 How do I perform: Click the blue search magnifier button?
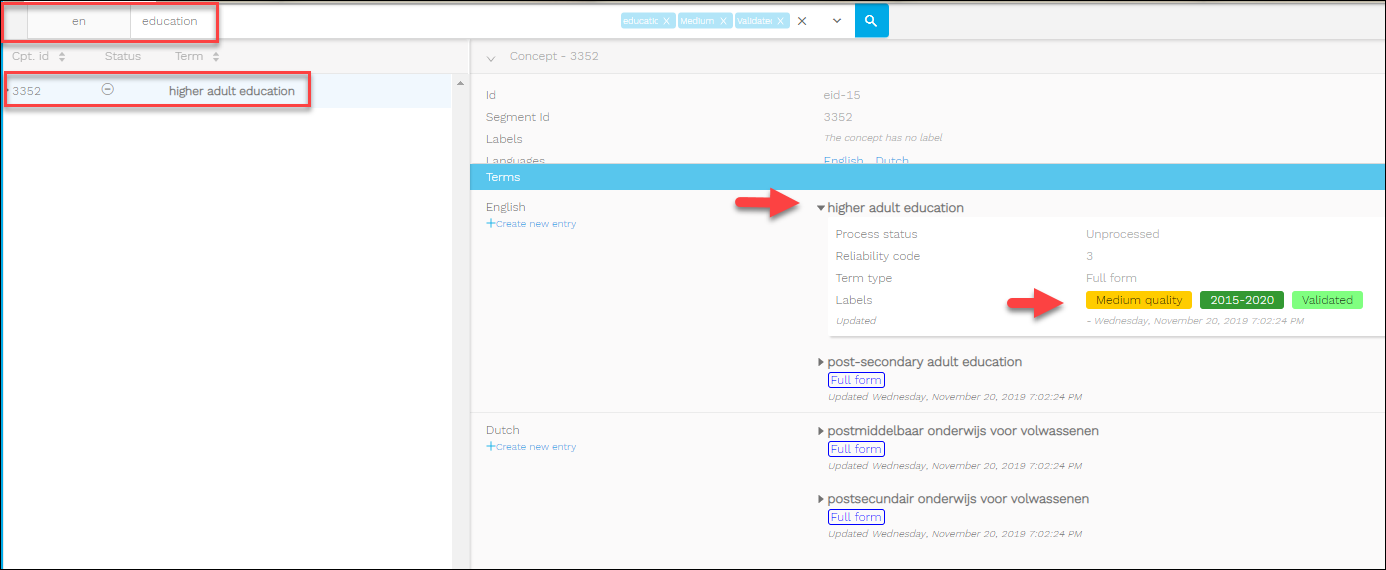871,20
